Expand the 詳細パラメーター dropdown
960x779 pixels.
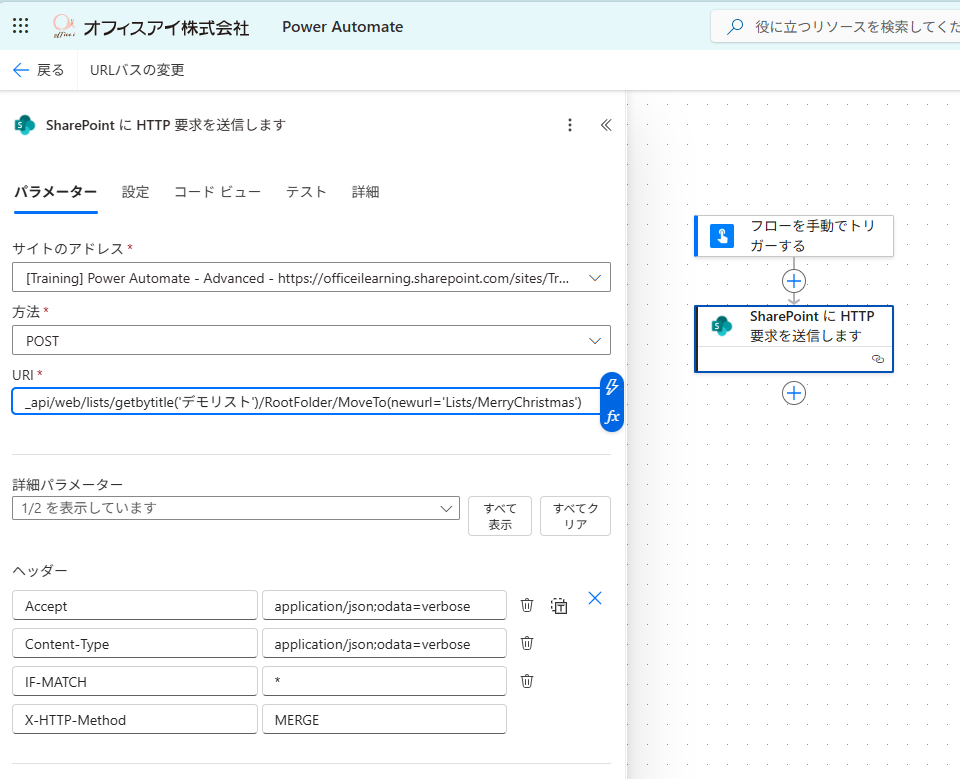pyautogui.click(x=446, y=508)
